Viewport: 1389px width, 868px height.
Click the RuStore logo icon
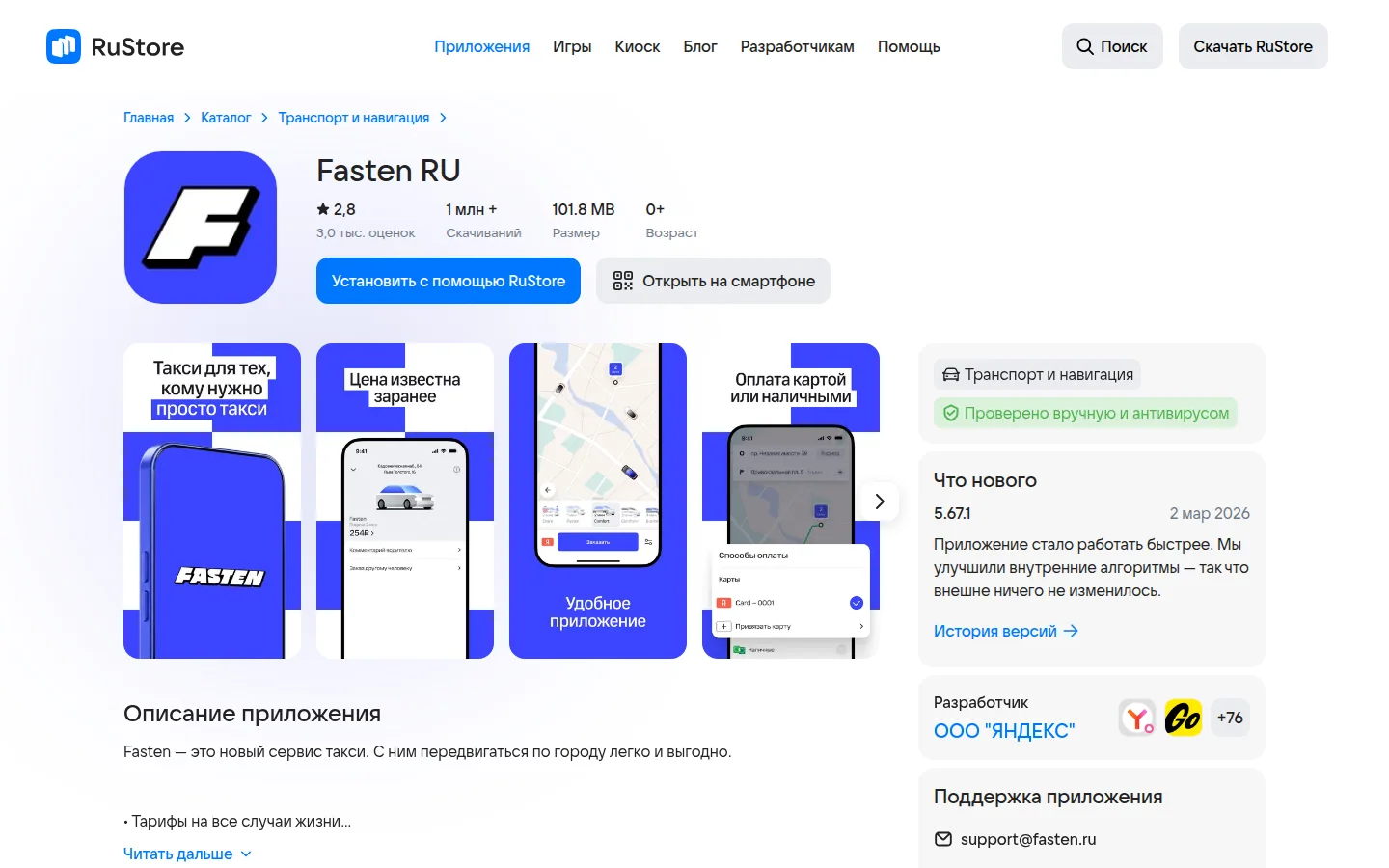point(64,46)
